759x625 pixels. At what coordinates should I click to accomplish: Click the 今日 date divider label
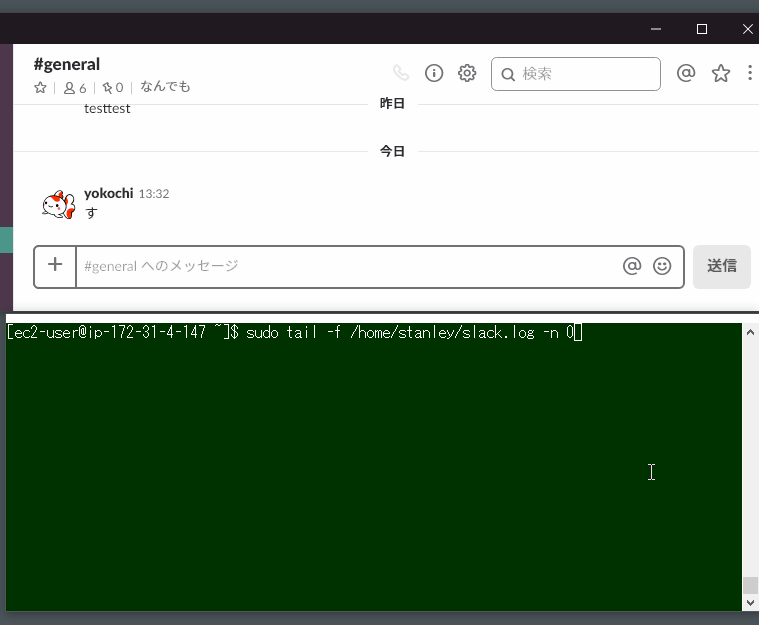tap(392, 152)
